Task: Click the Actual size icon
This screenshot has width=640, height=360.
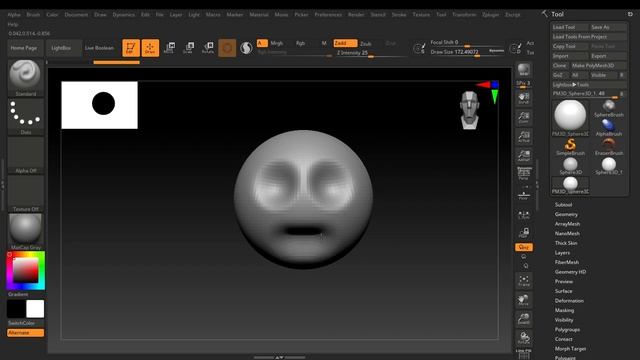Action: 524,137
